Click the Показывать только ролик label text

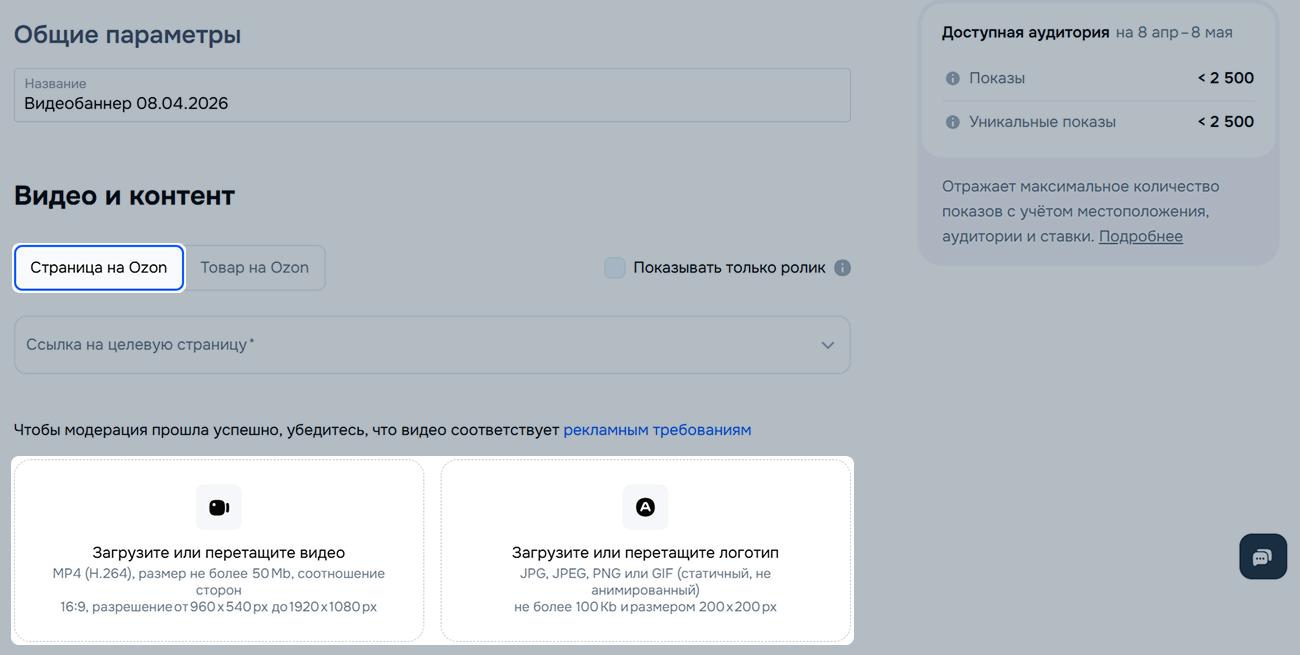[x=729, y=268]
